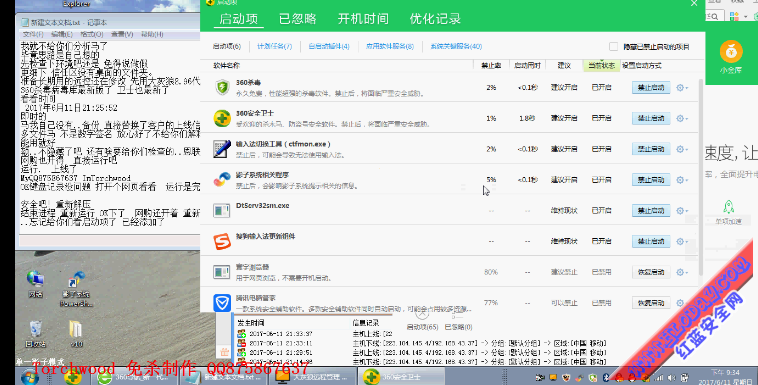Viewport: 758px width, 385px height.
Task: Click the 360安全卫士 row icon
Action: coord(222,118)
